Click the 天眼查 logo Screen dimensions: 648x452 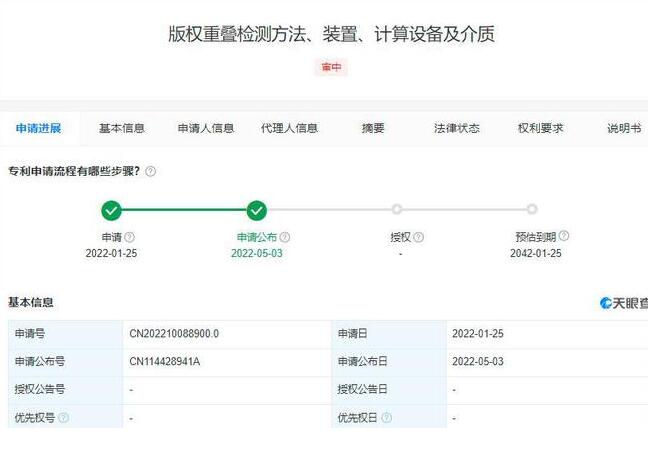click(624, 302)
